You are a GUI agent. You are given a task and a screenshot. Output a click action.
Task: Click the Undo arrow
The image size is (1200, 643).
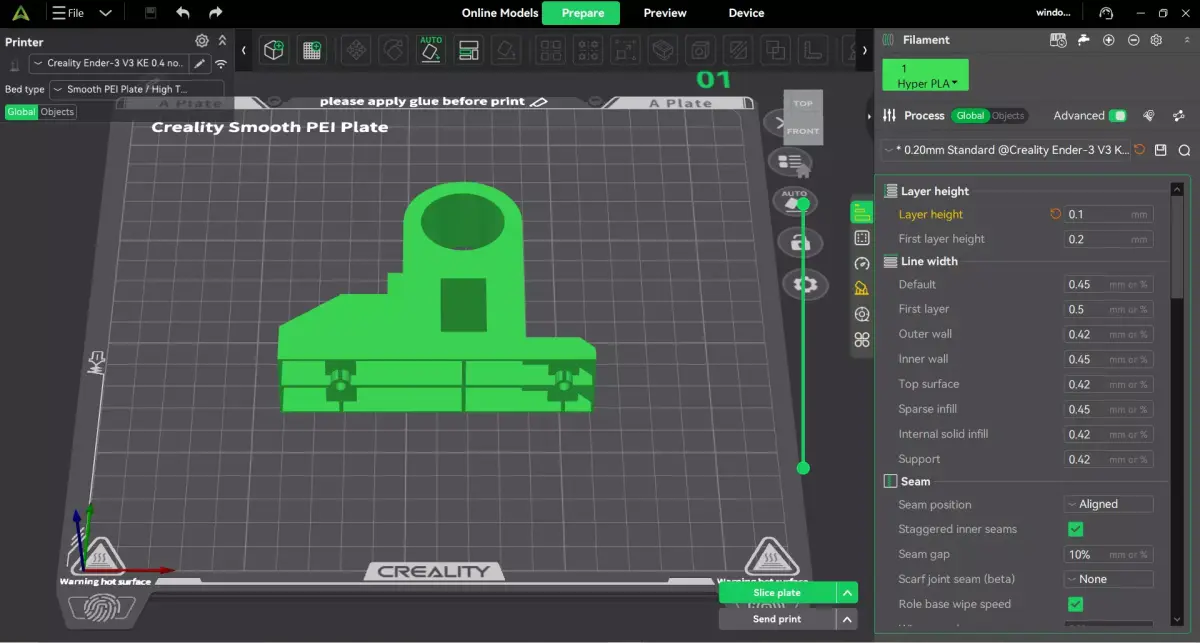pos(182,13)
